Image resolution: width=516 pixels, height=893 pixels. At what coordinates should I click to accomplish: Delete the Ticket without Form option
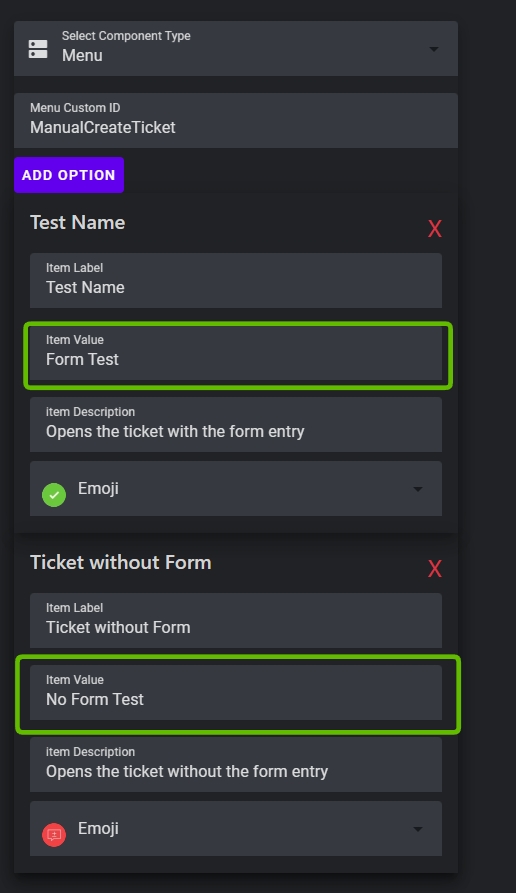point(435,569)
